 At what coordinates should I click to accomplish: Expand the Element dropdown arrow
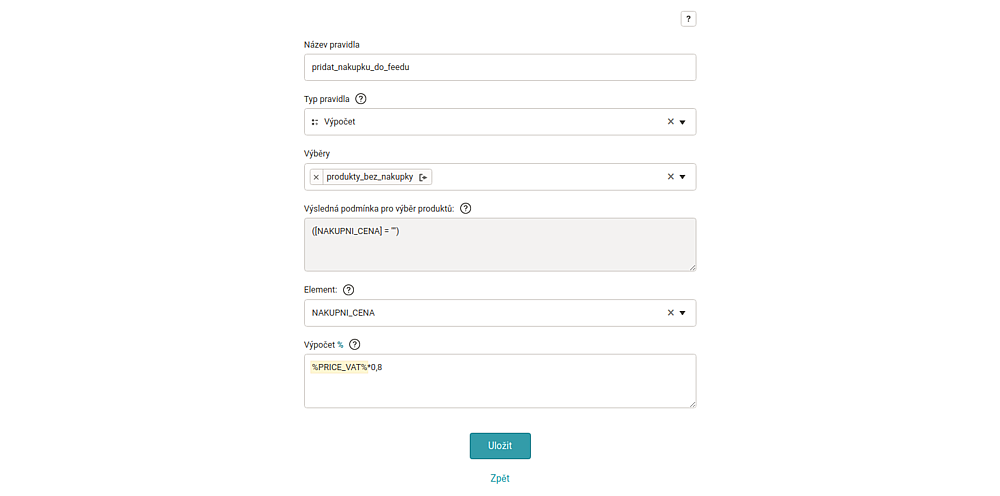coord(682,314)
